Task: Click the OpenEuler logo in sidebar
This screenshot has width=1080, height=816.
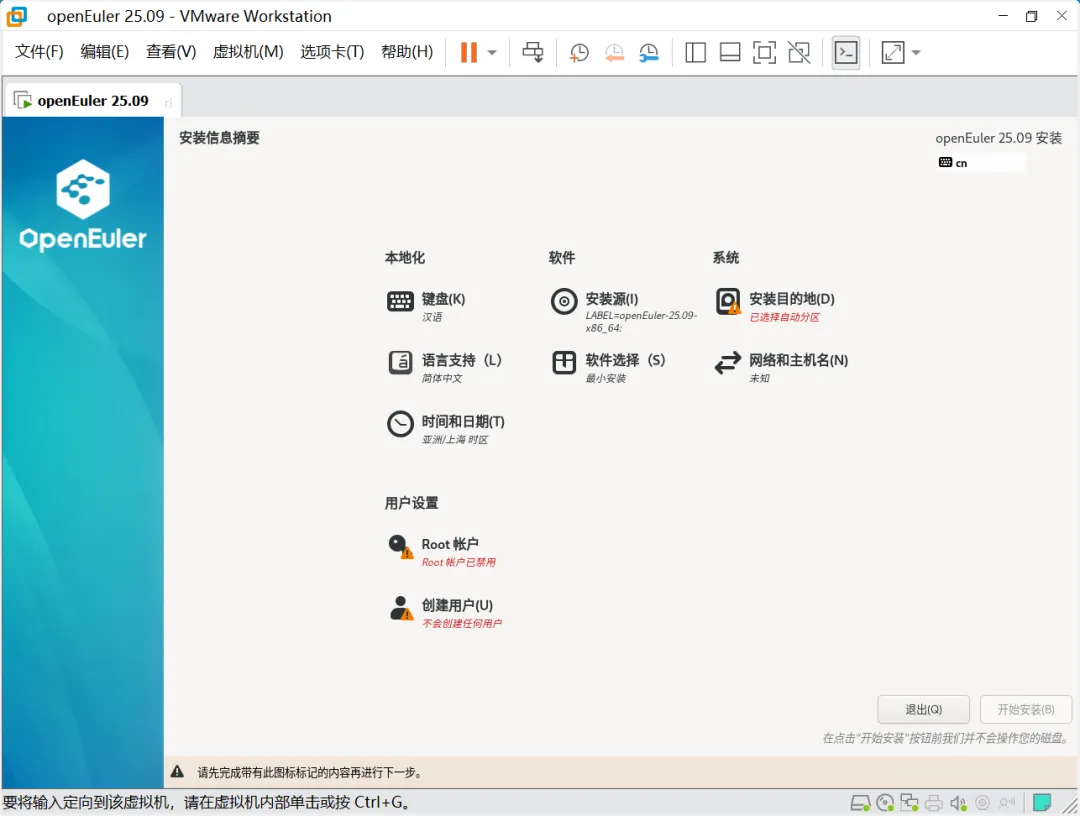Action: point(83,205)
